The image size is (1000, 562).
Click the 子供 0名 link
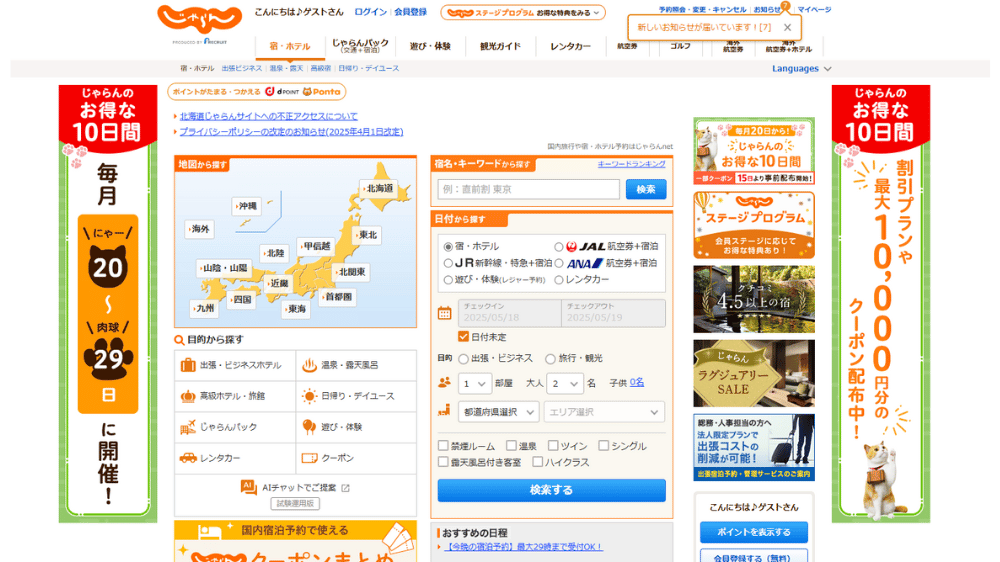[x=636, y=383]
